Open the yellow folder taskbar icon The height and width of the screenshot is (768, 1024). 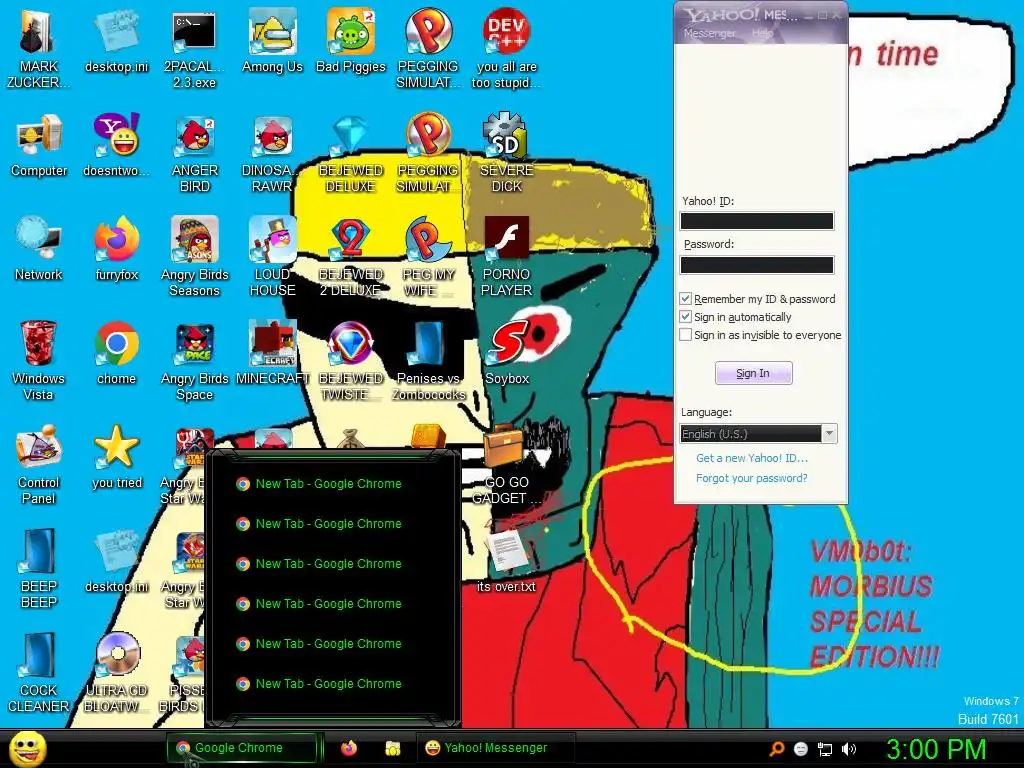392,748
